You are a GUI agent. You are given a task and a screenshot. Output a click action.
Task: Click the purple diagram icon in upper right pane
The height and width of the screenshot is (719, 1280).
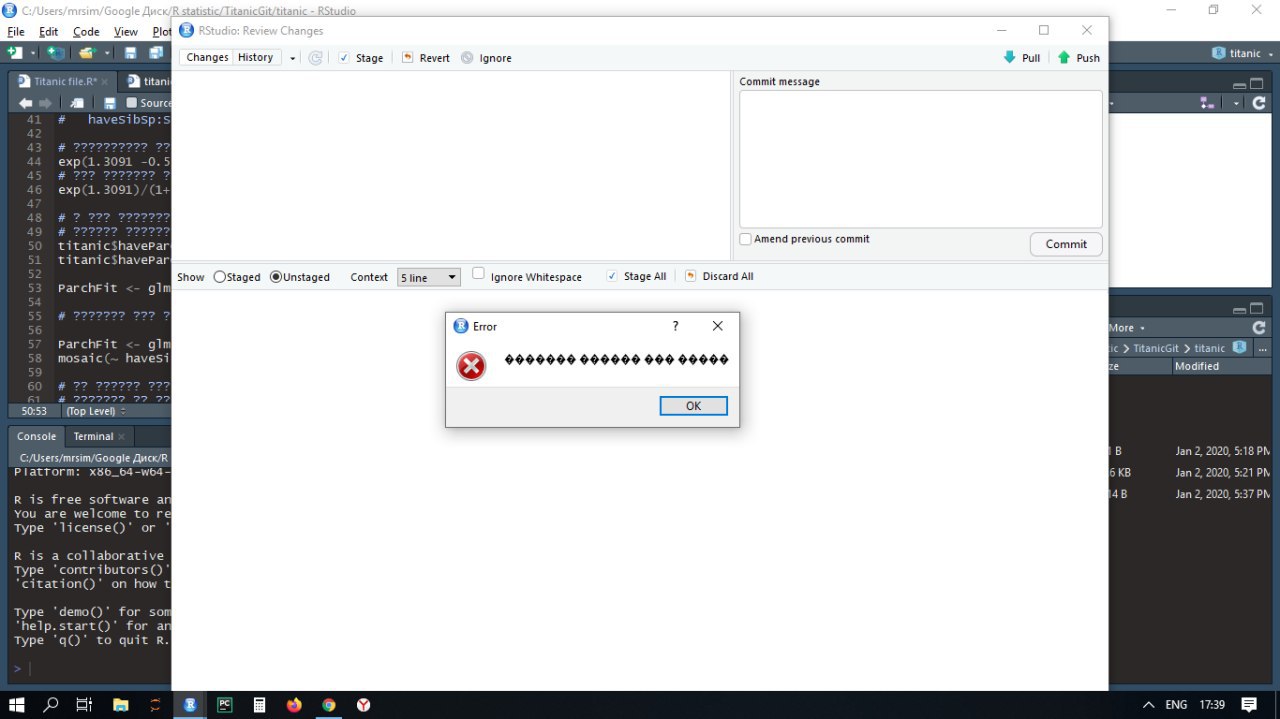tap(1207, 102)
